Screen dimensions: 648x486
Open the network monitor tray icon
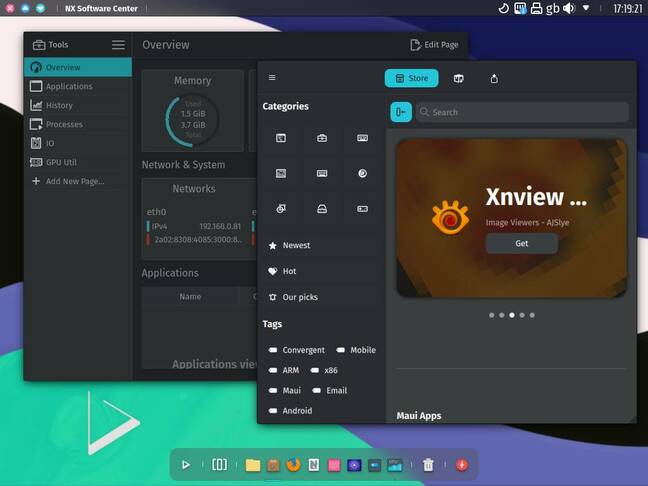(x=520, y=8)
